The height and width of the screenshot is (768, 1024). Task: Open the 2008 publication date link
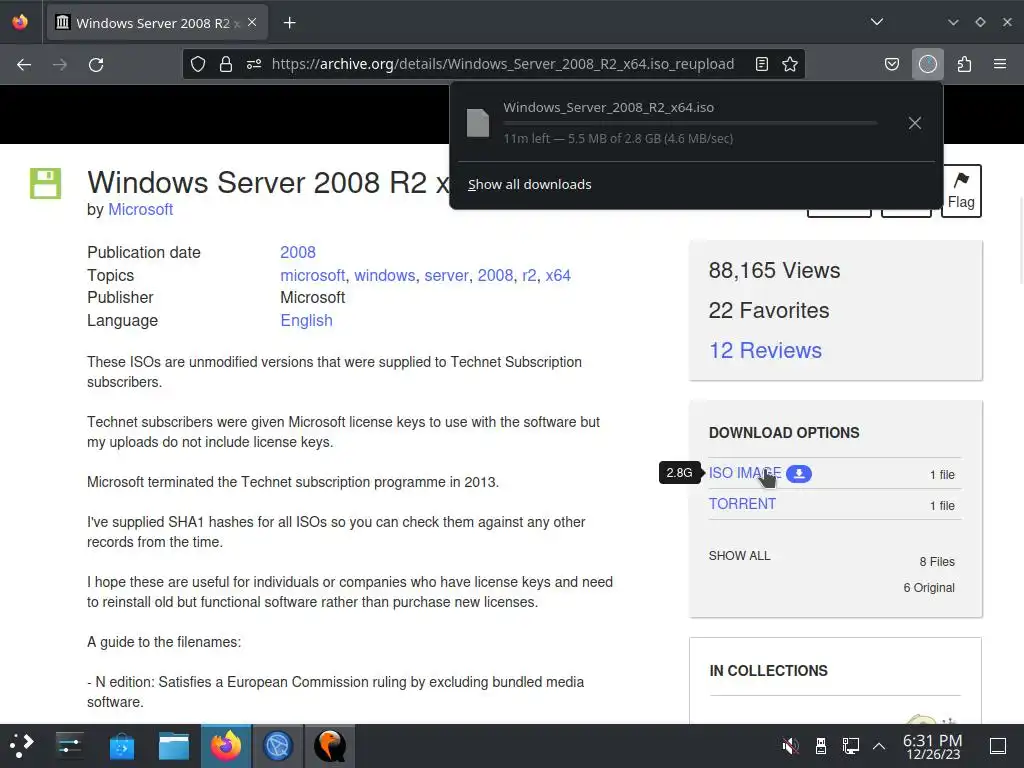[x=298, y=252]
